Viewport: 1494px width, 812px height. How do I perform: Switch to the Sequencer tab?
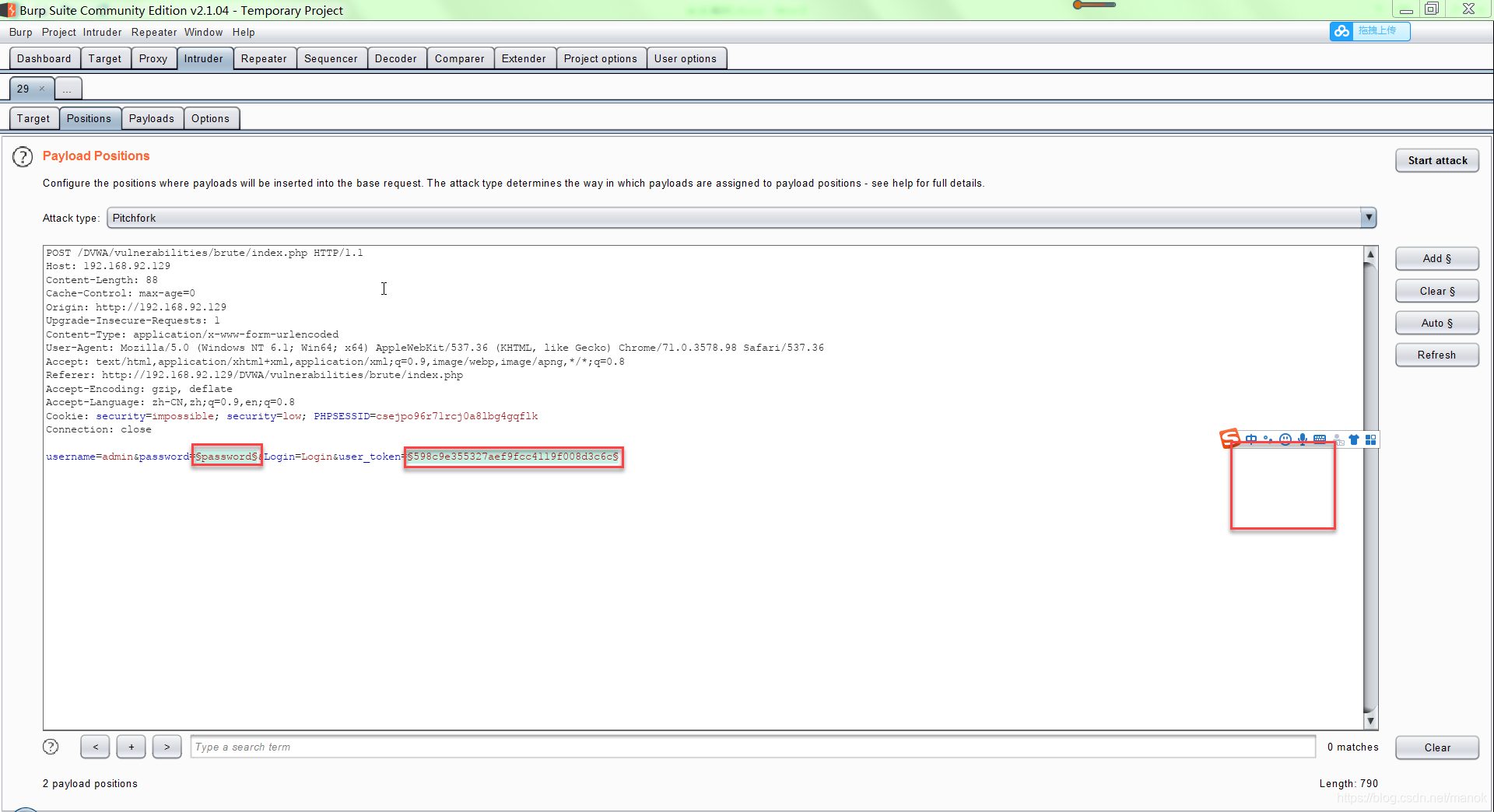point(331,58)
